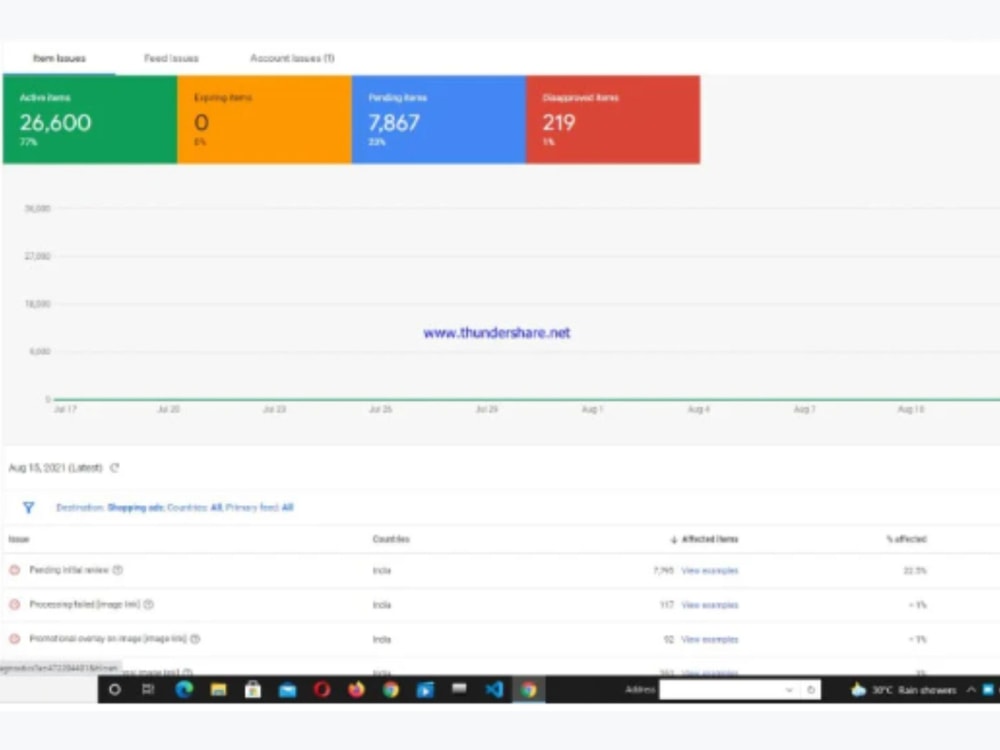Switch to the active Chrome window on the taskbar
Viewport: 1000px width, 750px height.
529,689
